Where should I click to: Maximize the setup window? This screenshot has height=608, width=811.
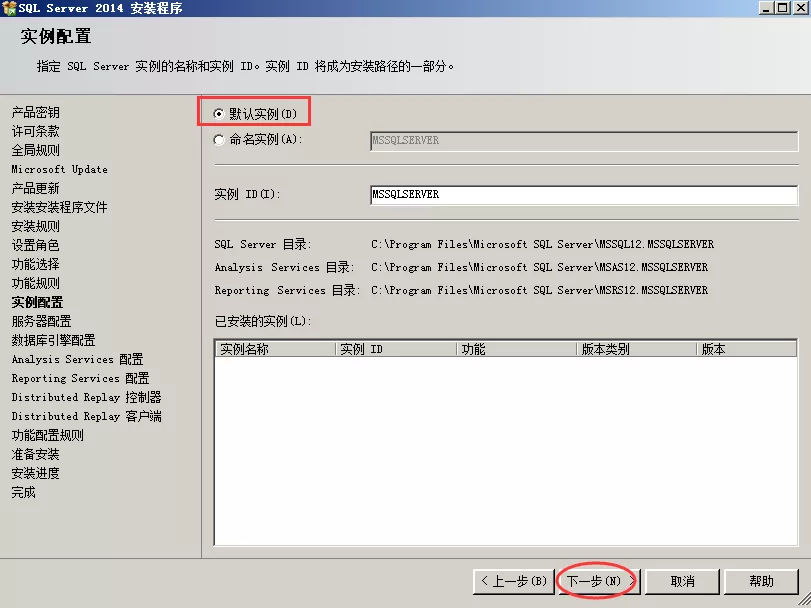click(783, 8)
